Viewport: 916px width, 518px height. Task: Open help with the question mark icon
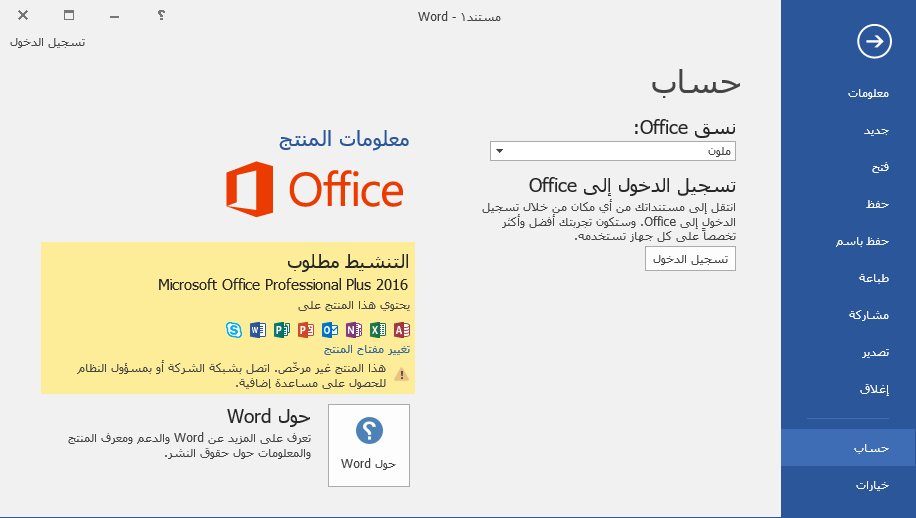coord(161,15)
